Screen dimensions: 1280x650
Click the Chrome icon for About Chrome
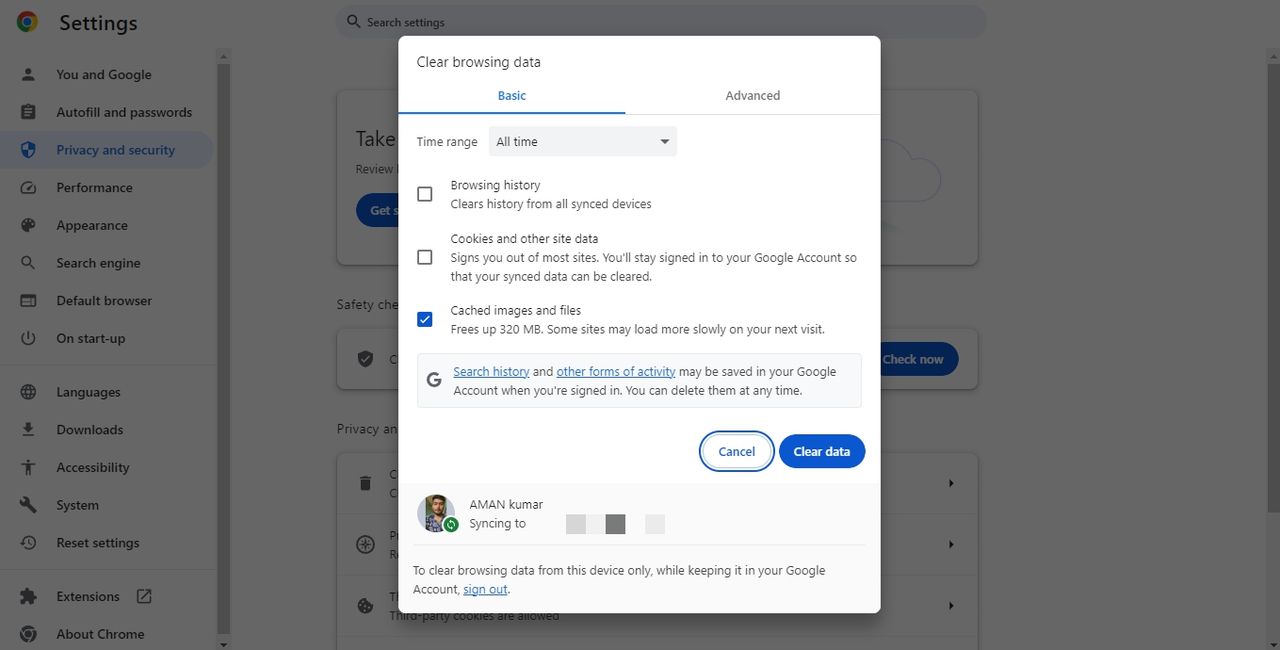(28, 634)
